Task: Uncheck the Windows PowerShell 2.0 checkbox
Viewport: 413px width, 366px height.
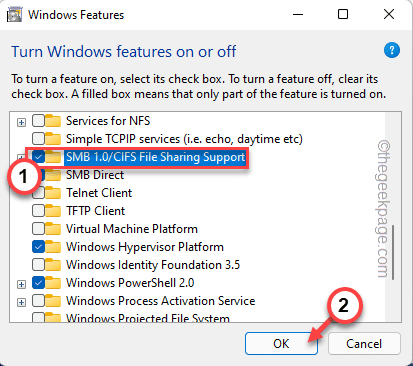Action: click(x=38, y=283)
